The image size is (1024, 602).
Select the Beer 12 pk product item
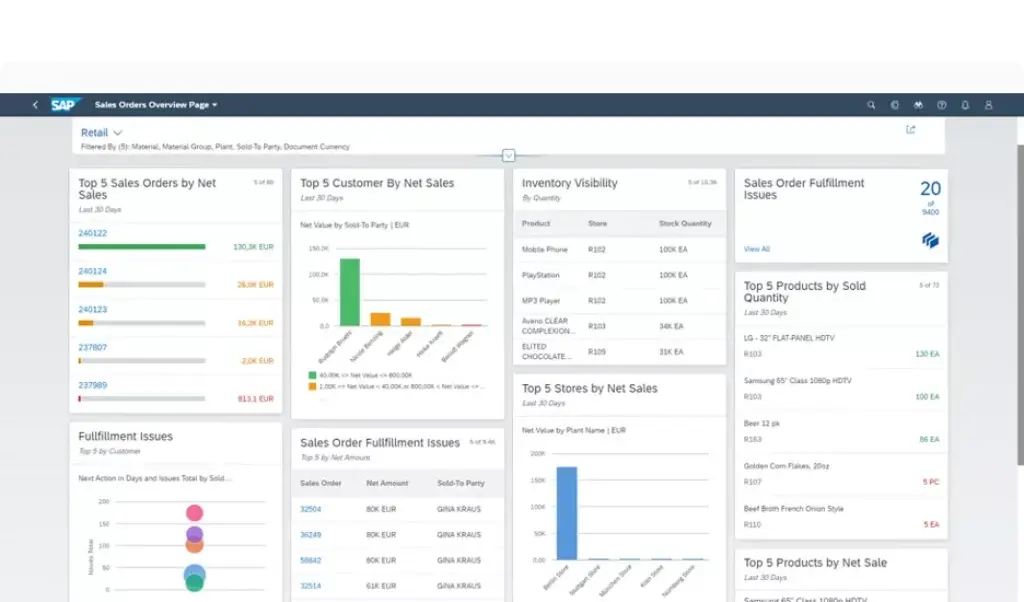(x=841, y=431)
